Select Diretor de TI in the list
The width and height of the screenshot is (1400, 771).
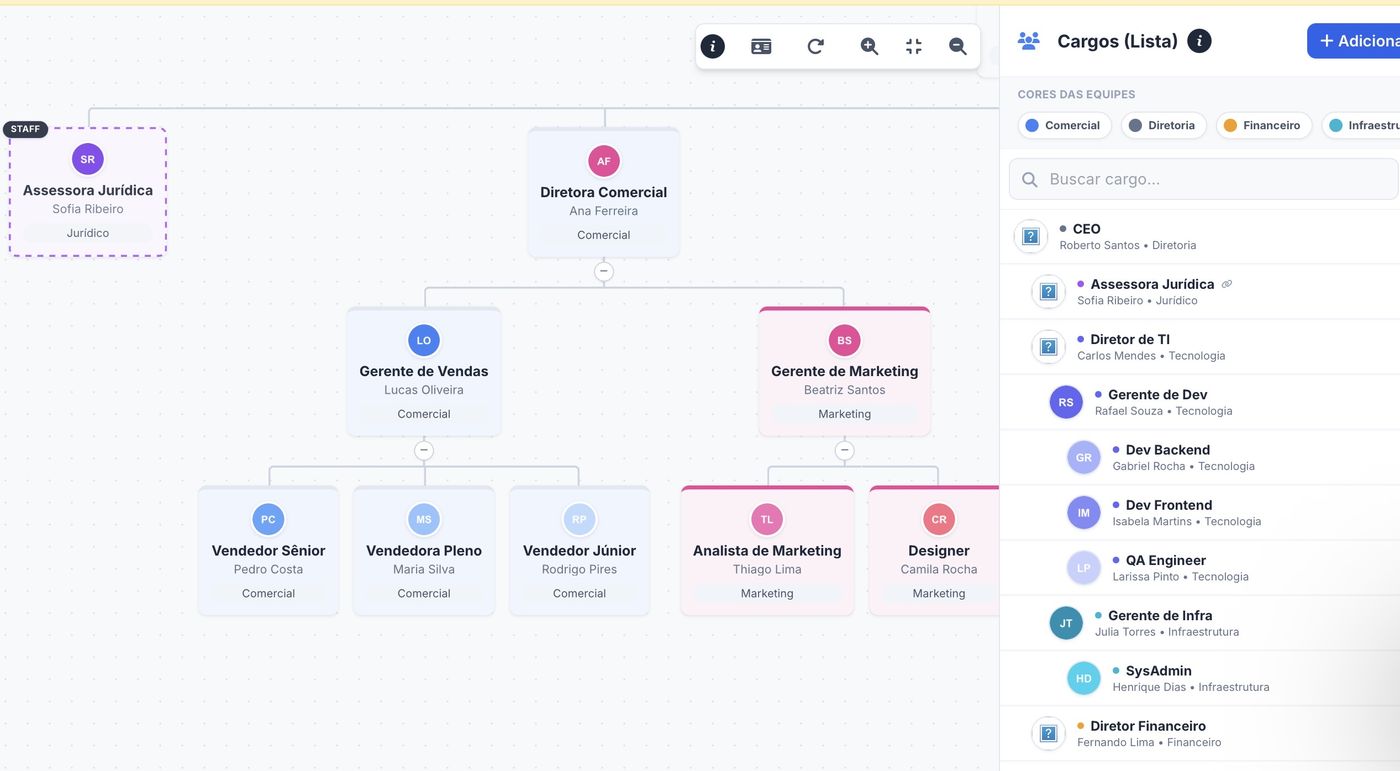1200,347
